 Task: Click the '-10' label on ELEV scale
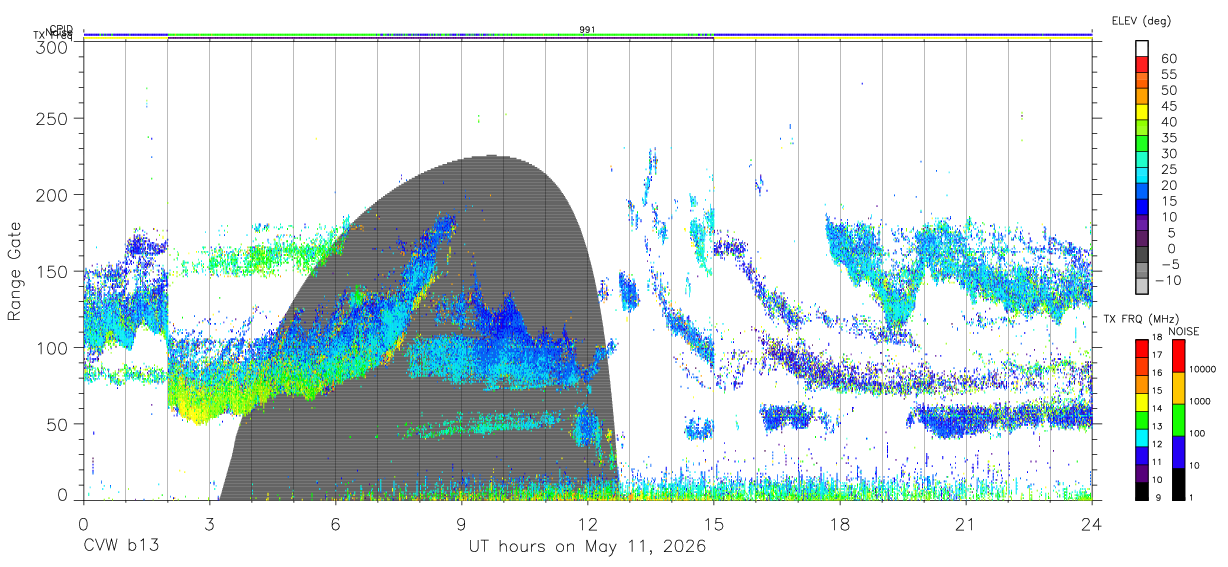(1170, 280)
